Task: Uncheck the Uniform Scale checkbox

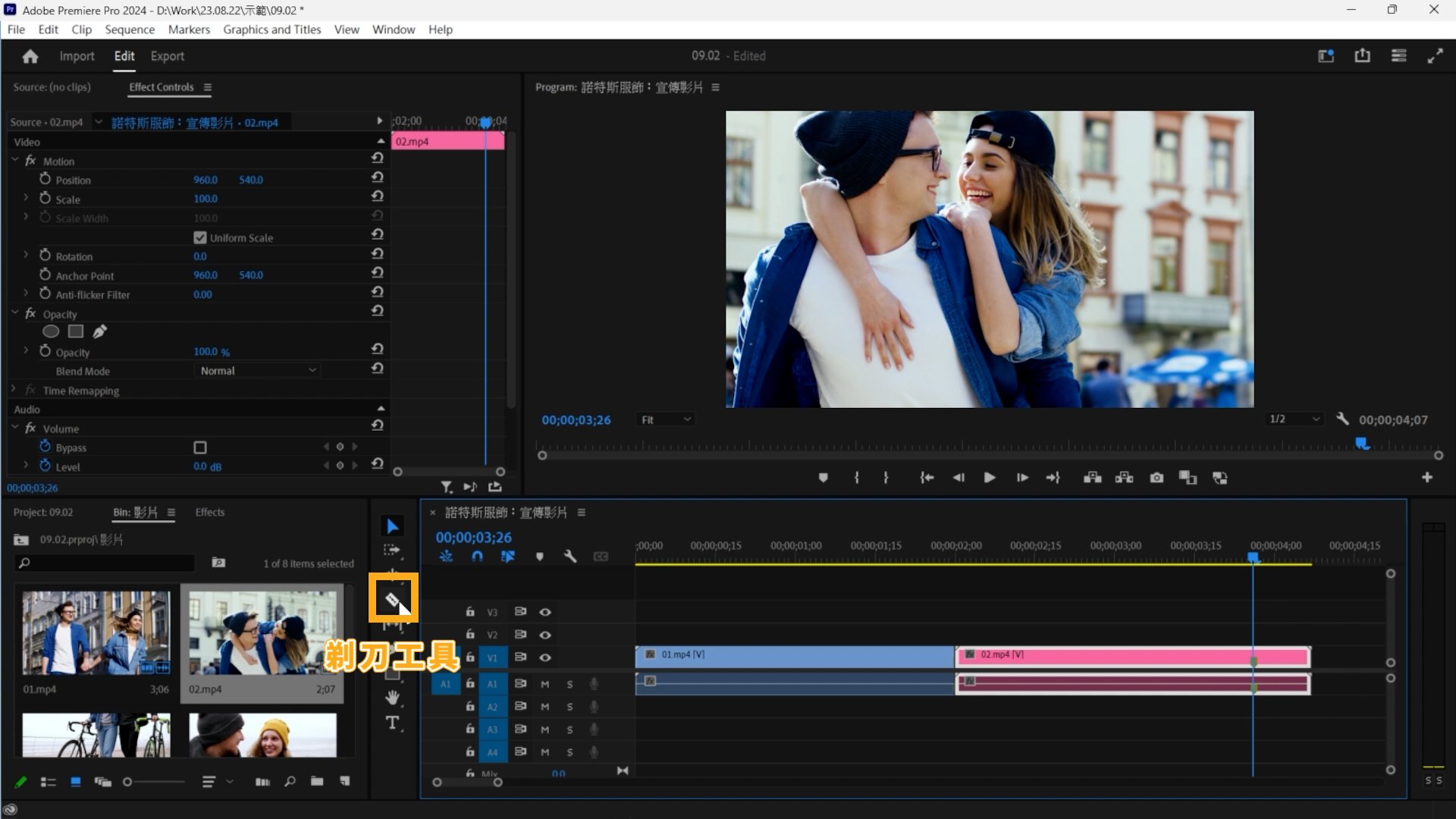Action: [x=199, y=237]
